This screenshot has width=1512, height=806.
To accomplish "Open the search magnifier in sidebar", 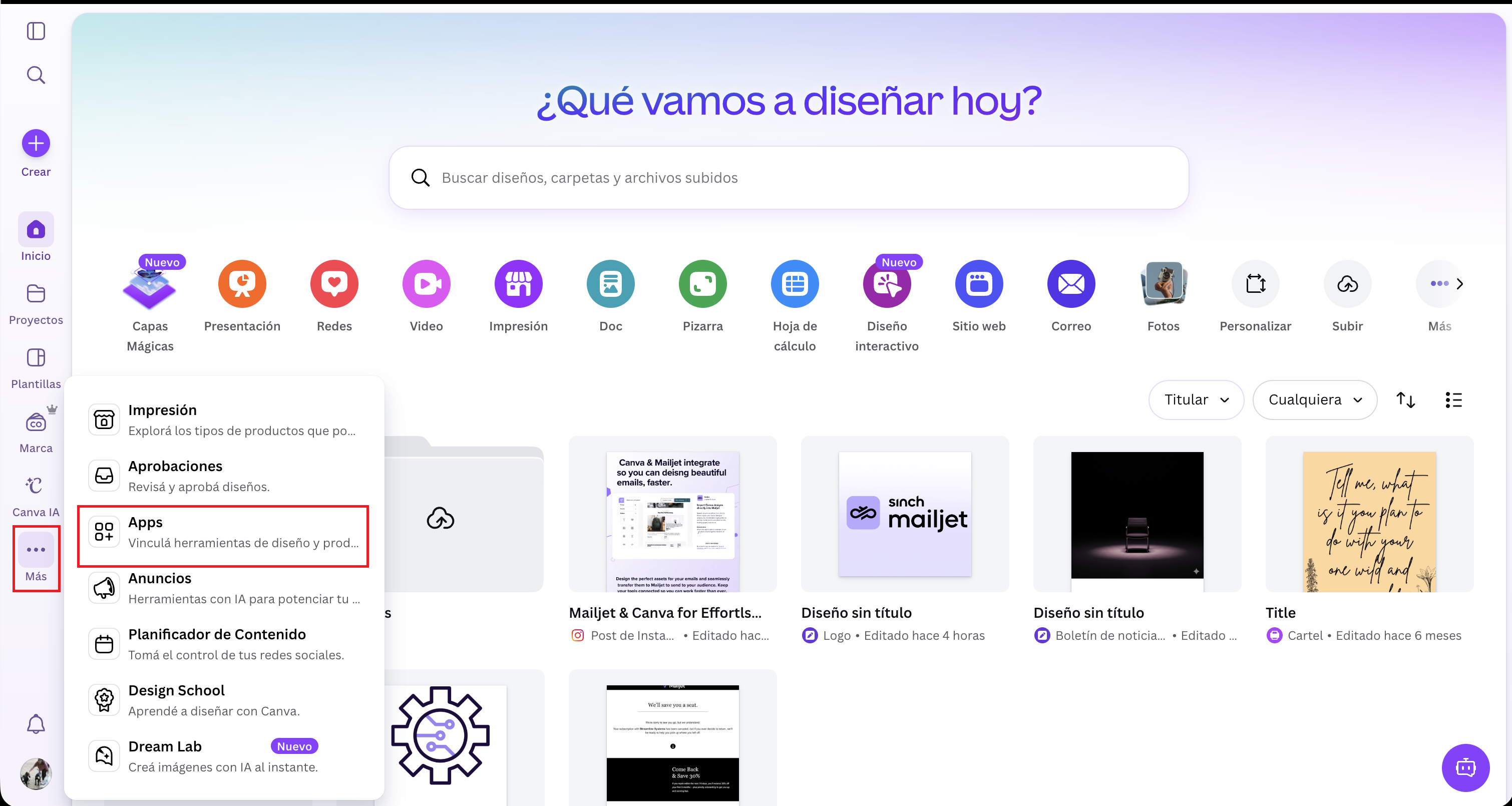I will [36, 75].
